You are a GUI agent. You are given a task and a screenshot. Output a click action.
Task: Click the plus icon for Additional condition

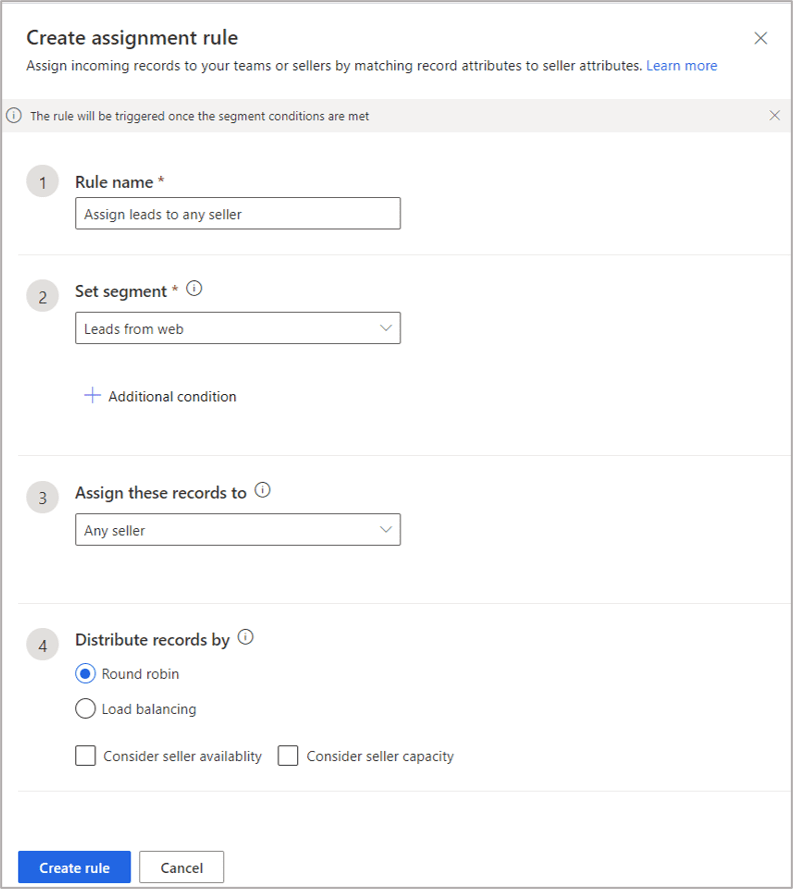click(x=92, y=396)
